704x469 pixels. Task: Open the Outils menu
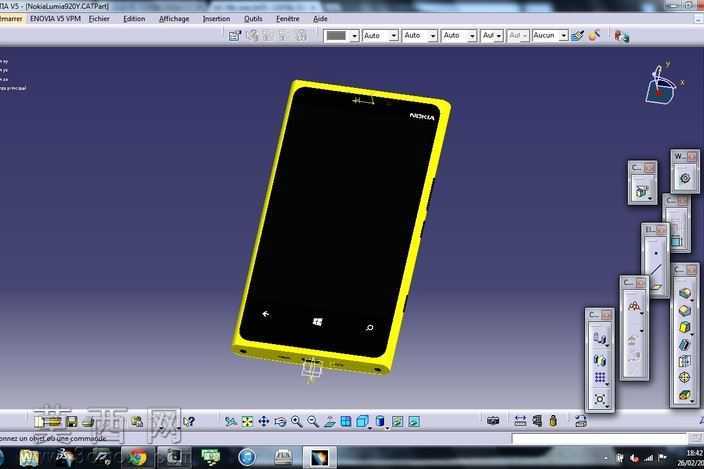[253, 19]
